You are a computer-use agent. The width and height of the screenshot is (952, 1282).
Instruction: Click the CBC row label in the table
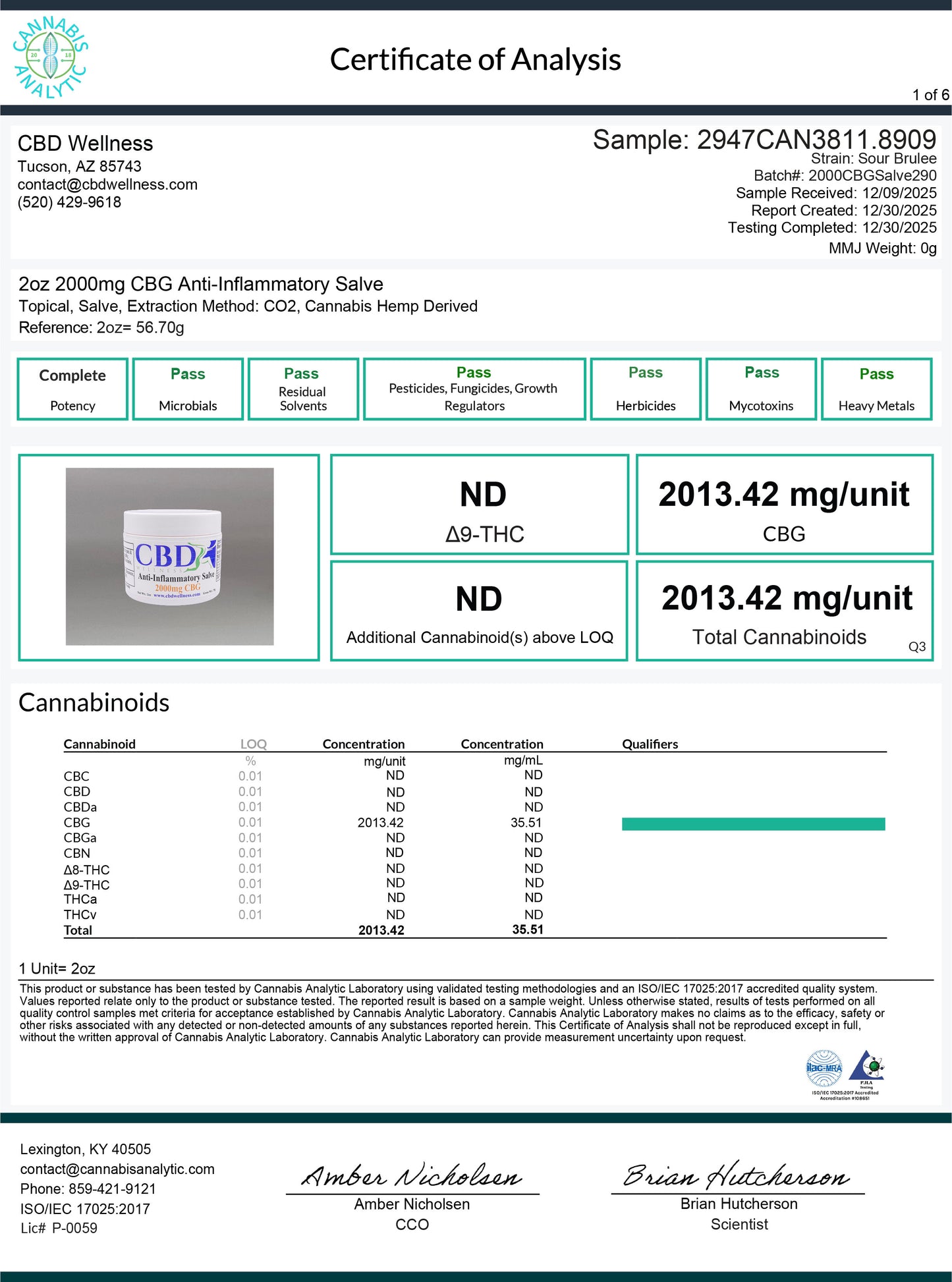click(76, 777)
